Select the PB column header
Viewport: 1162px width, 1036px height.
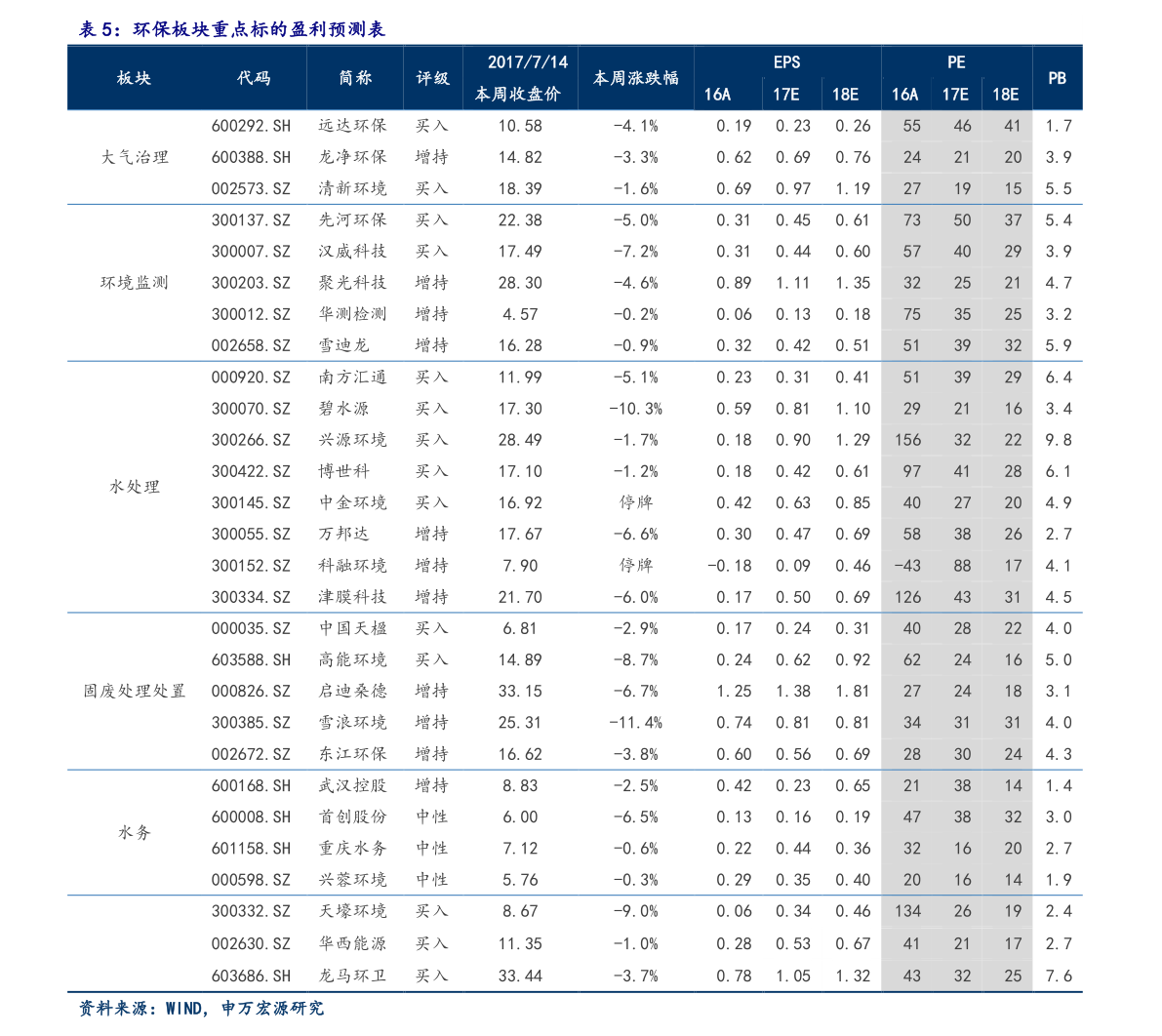(x=1057, y=78)
